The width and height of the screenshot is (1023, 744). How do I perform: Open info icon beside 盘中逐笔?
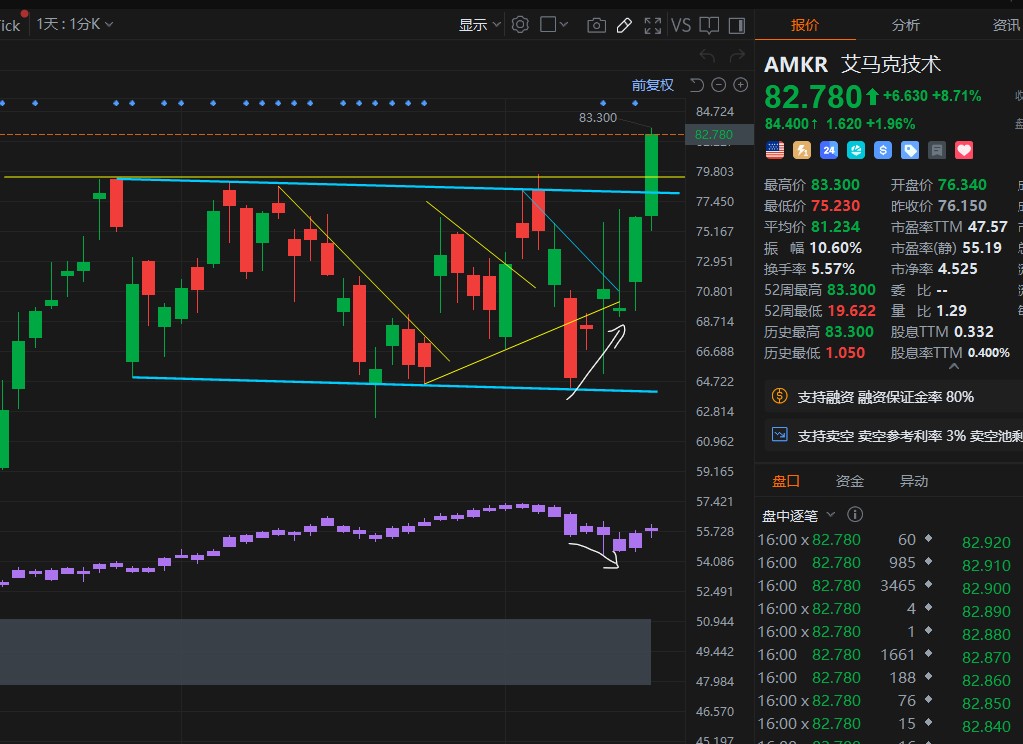click(x=855, y=515)
